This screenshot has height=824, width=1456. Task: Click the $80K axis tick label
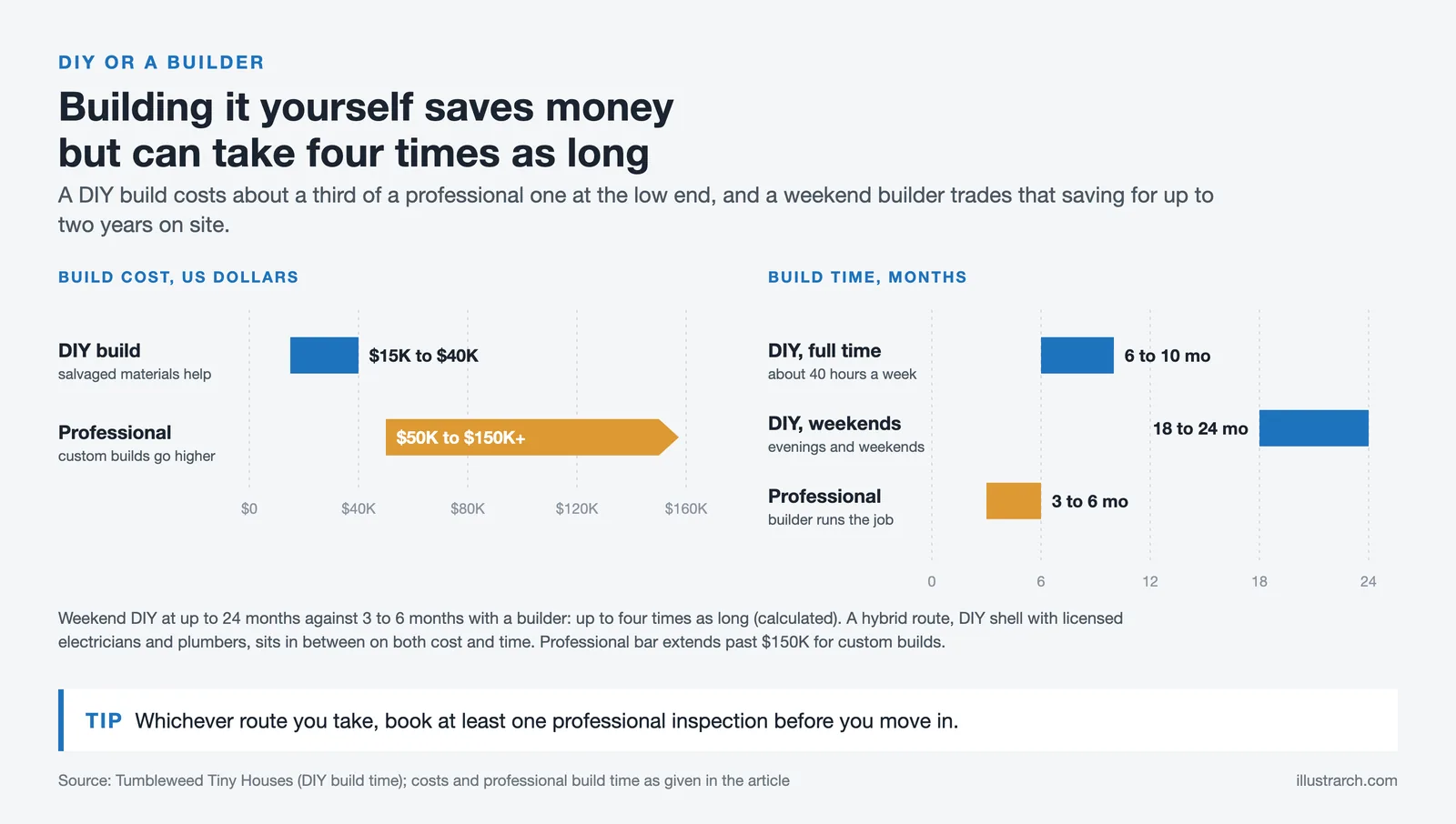click(x=468, y=508)
